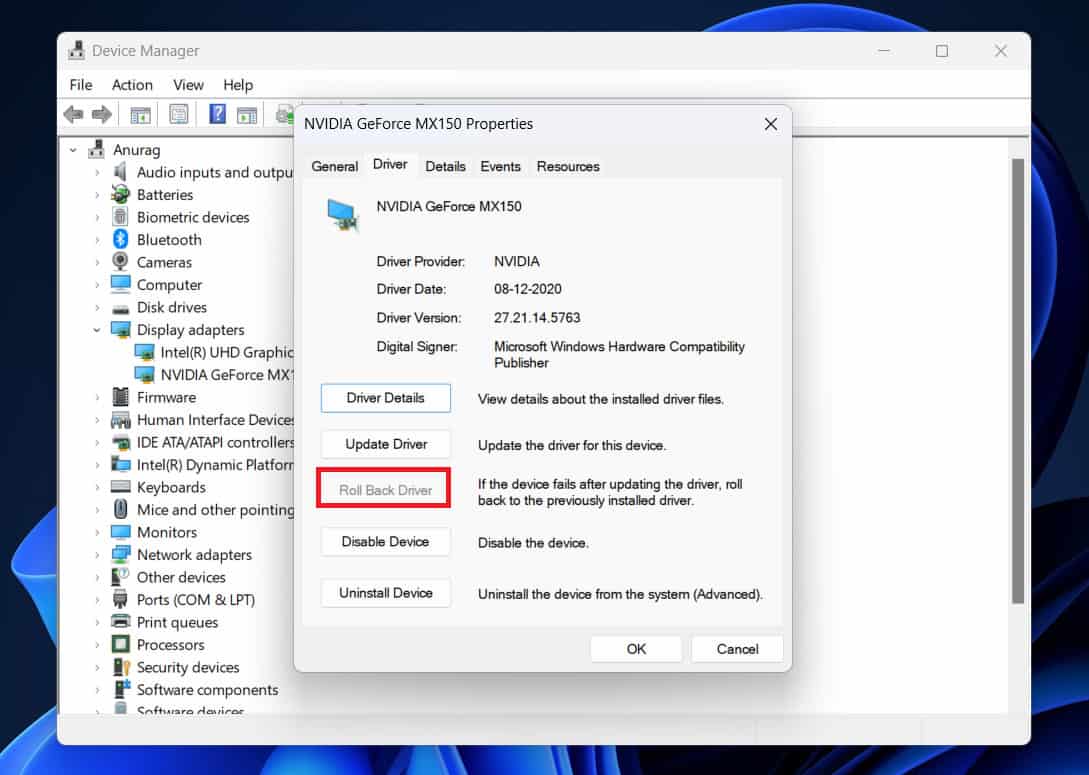The width and height of the screenshot is (1089, 775).
Task: Open the Help menu
Action: click(238, 85)
